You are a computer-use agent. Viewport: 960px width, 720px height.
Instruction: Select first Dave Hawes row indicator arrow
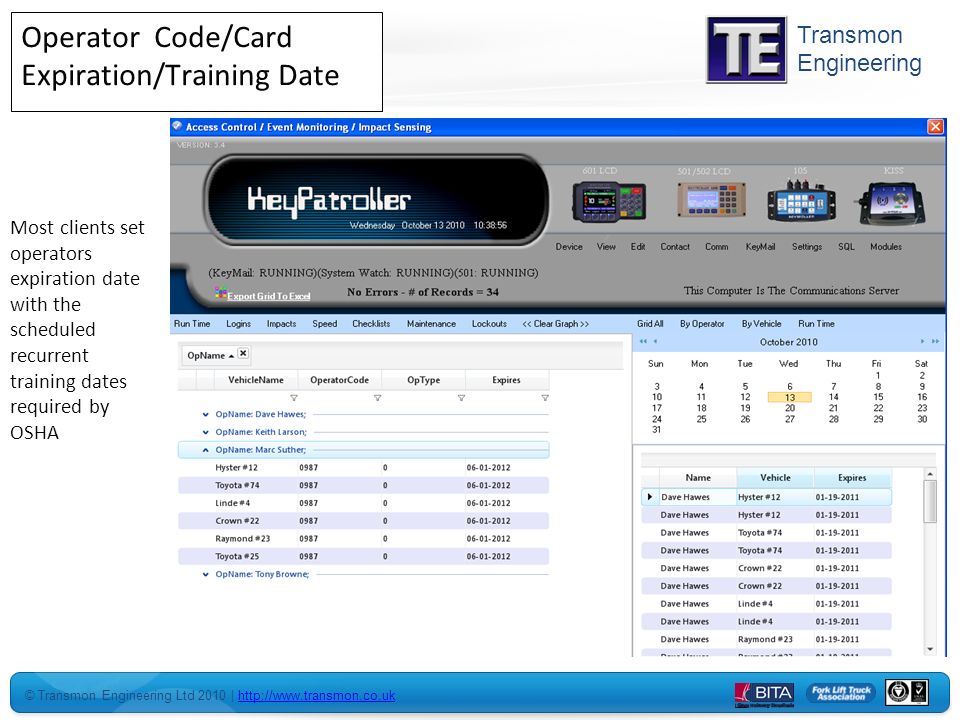[x=650, y=497]
